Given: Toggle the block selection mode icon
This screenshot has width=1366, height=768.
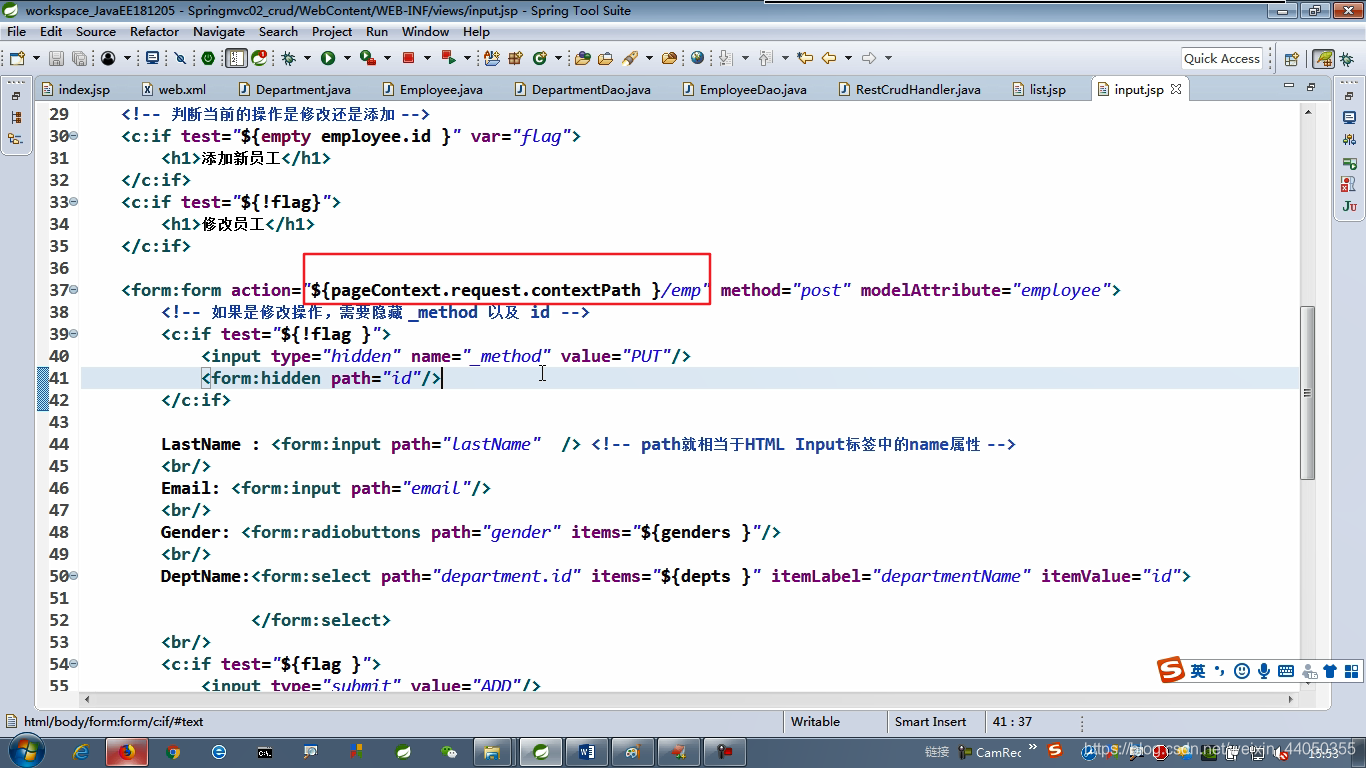Looking at the screenshot, I should pos(236,58).
